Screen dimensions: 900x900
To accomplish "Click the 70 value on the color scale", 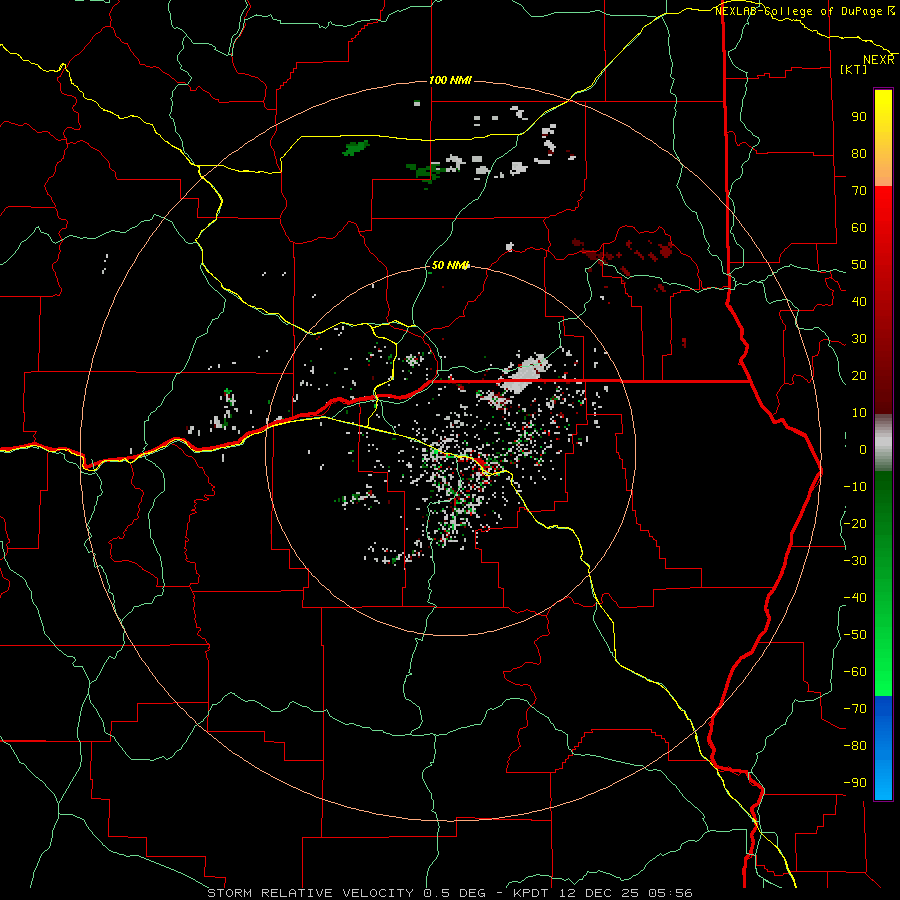I will [x=859, y=191].
